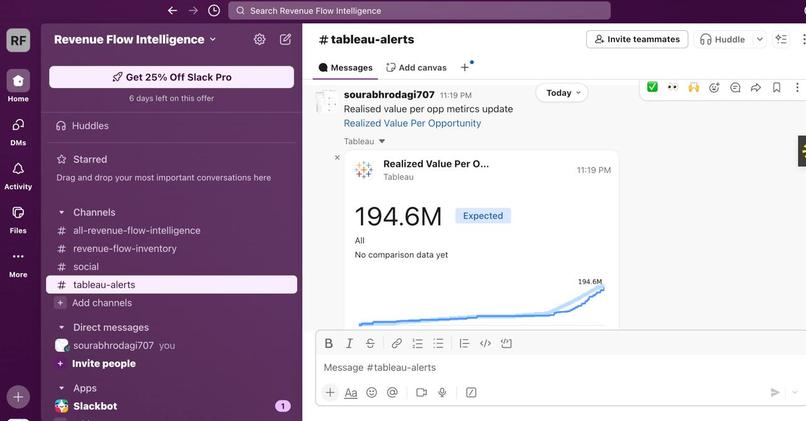Toggle blockquote formatting

point(464,343)
